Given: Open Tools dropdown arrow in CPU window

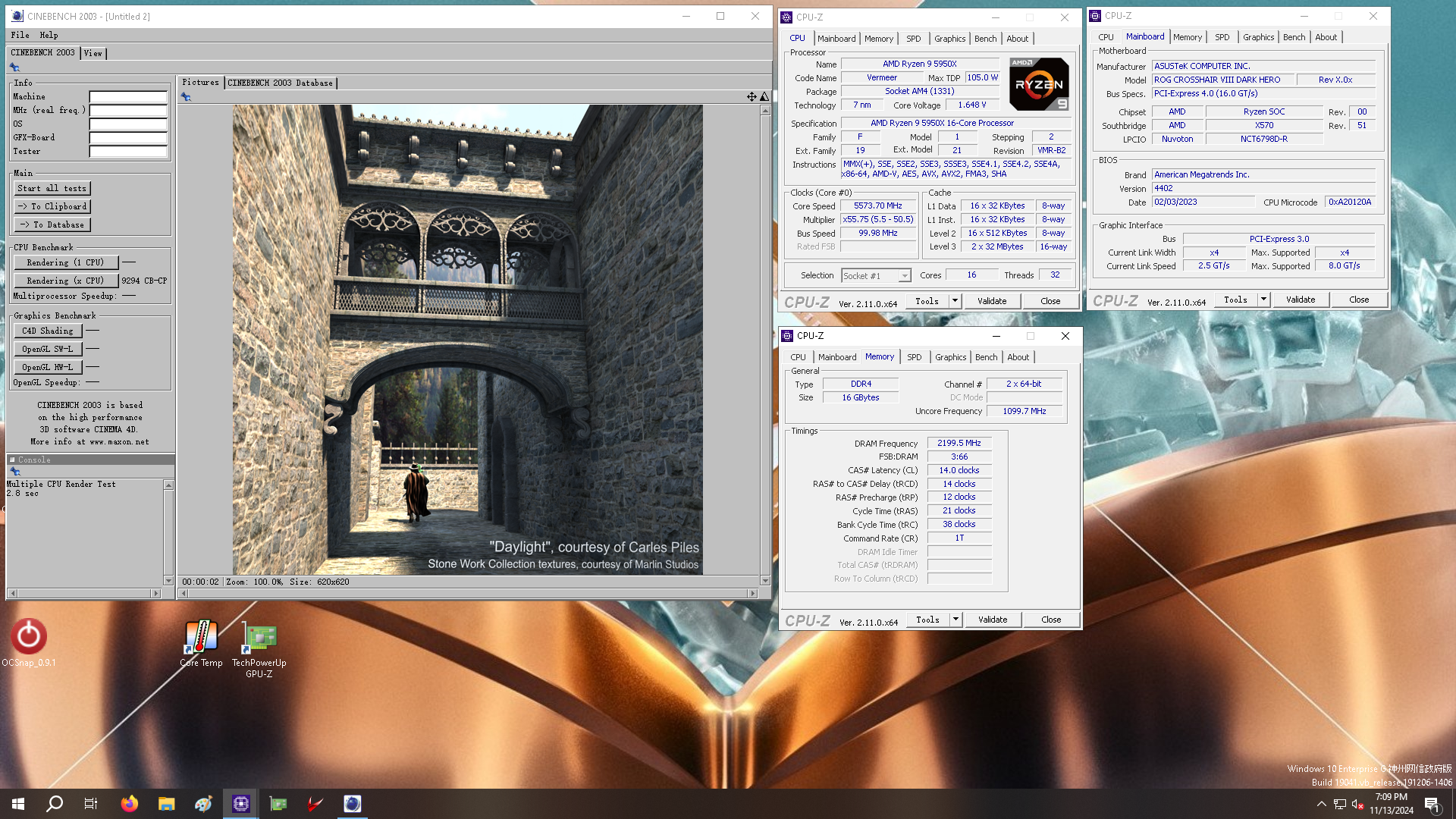Looking at the screenshot, I should click(x=955, y=301).
